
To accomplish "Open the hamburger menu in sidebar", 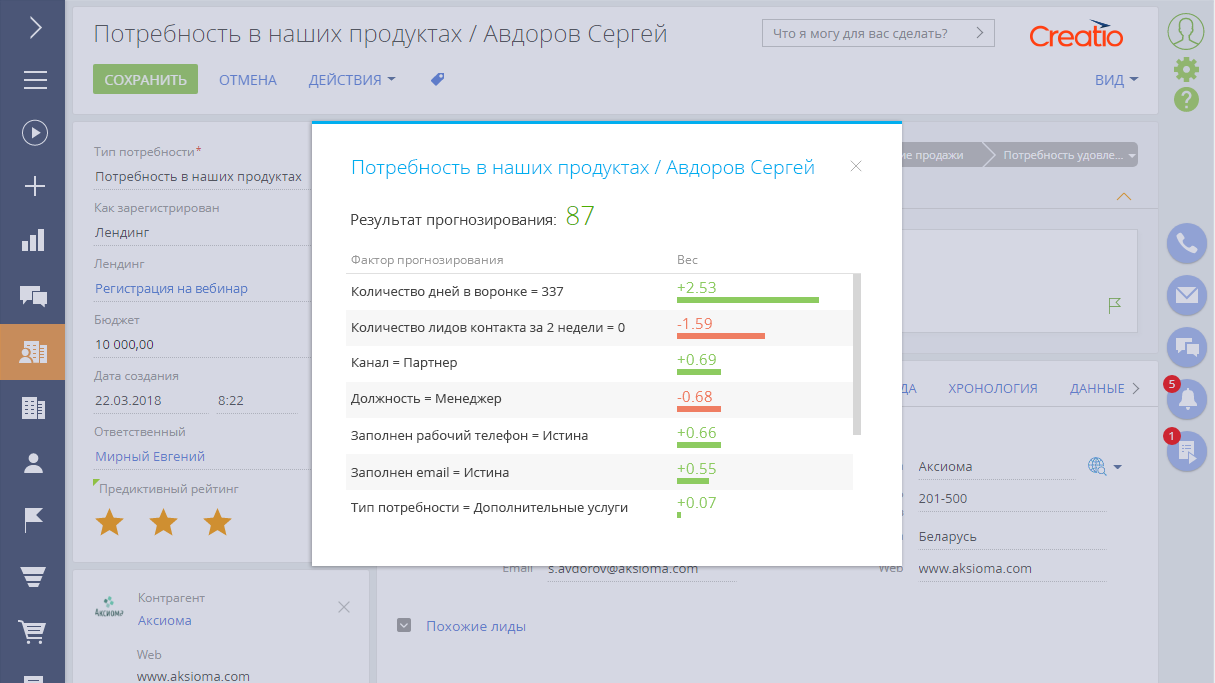I will [x=35, y=80].
